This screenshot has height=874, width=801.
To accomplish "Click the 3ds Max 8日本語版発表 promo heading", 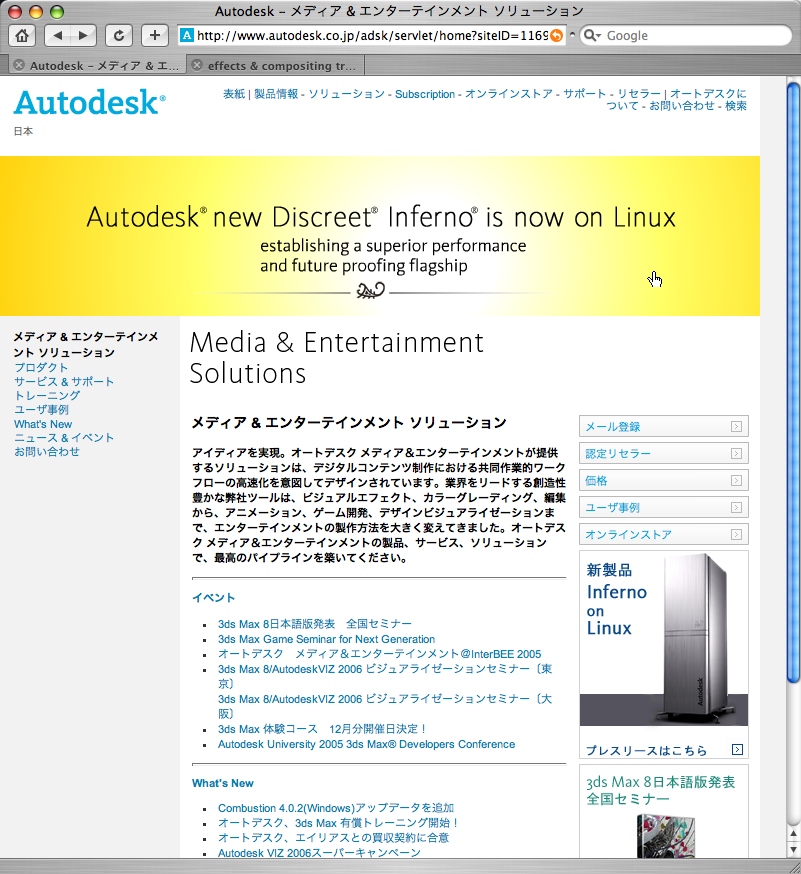I will (x=661, y=790).
